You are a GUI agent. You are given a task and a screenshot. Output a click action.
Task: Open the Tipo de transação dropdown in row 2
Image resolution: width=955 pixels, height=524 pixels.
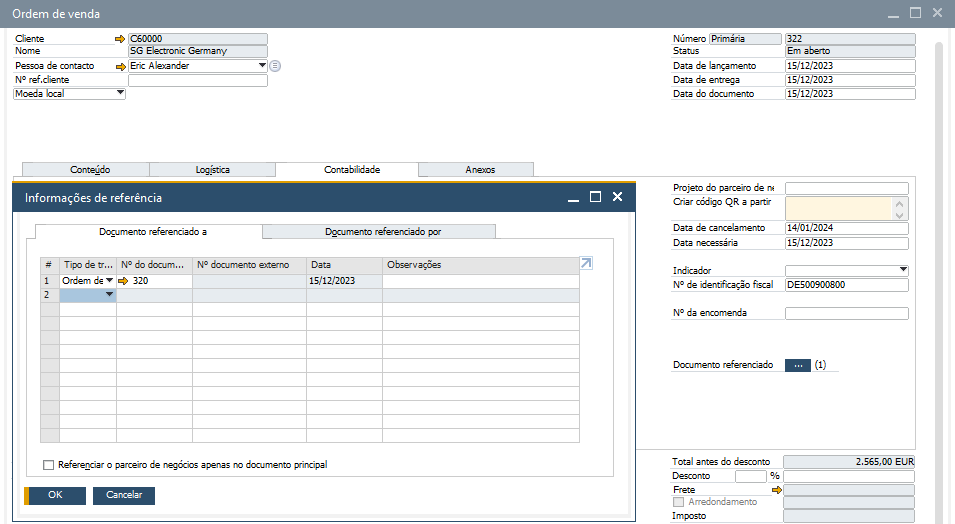click(x=109, y=295)
